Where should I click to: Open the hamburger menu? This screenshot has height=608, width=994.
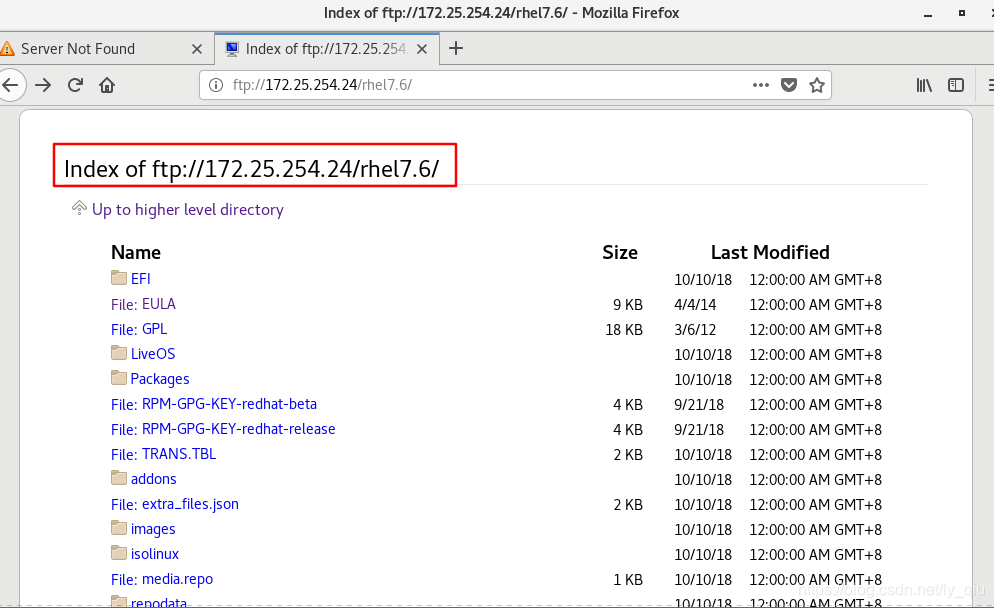pyautogui.click(x=988, y=85)
